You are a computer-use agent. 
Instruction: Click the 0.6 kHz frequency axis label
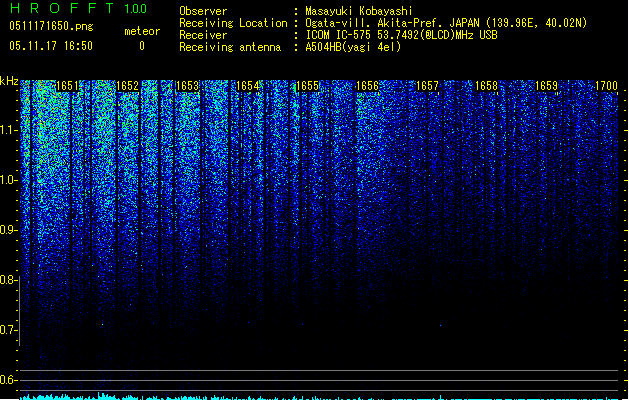tap(8, 380)
